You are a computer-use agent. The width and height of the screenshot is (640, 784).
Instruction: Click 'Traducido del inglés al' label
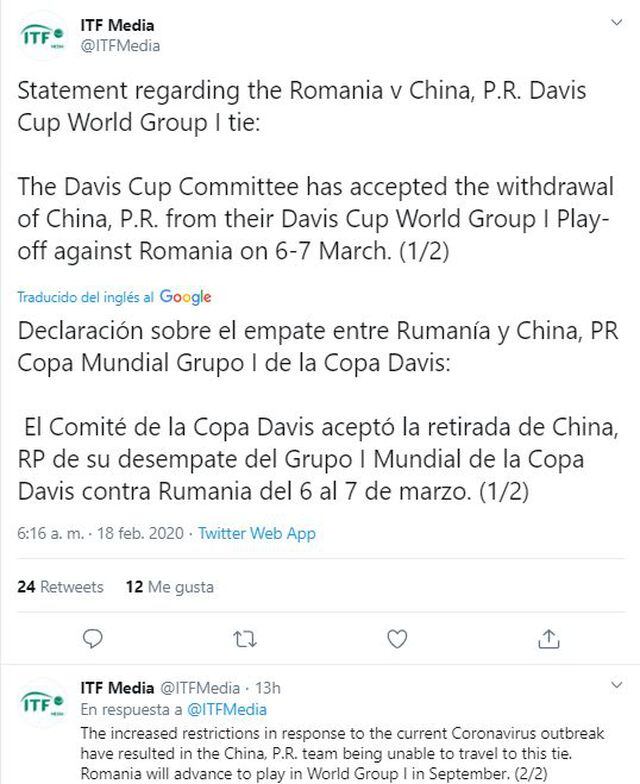coord(85,297)
